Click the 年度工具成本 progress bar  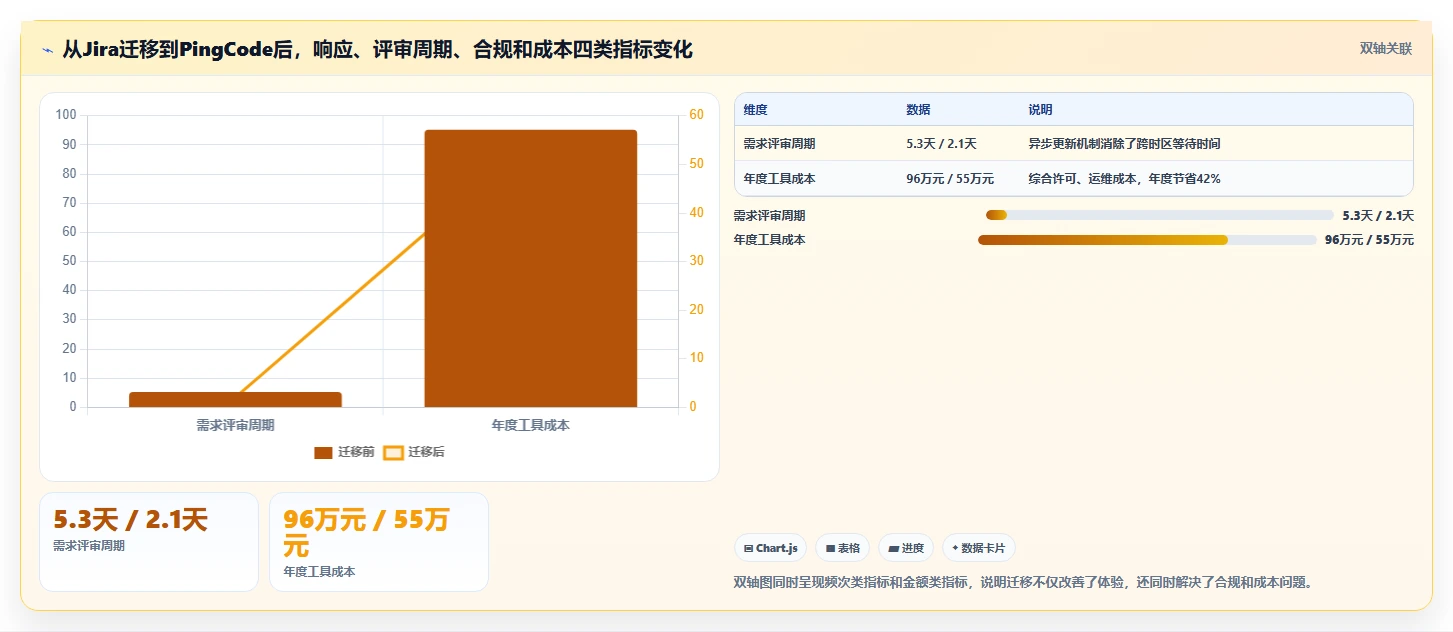click(x=1147, y=240)
